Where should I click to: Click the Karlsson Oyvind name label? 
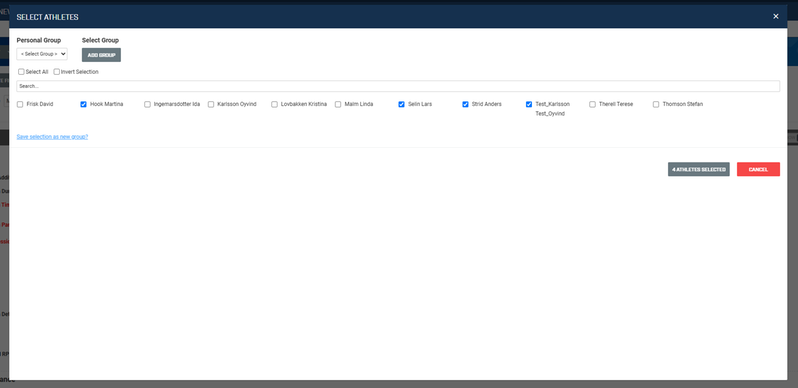click(x=237, y=104)
